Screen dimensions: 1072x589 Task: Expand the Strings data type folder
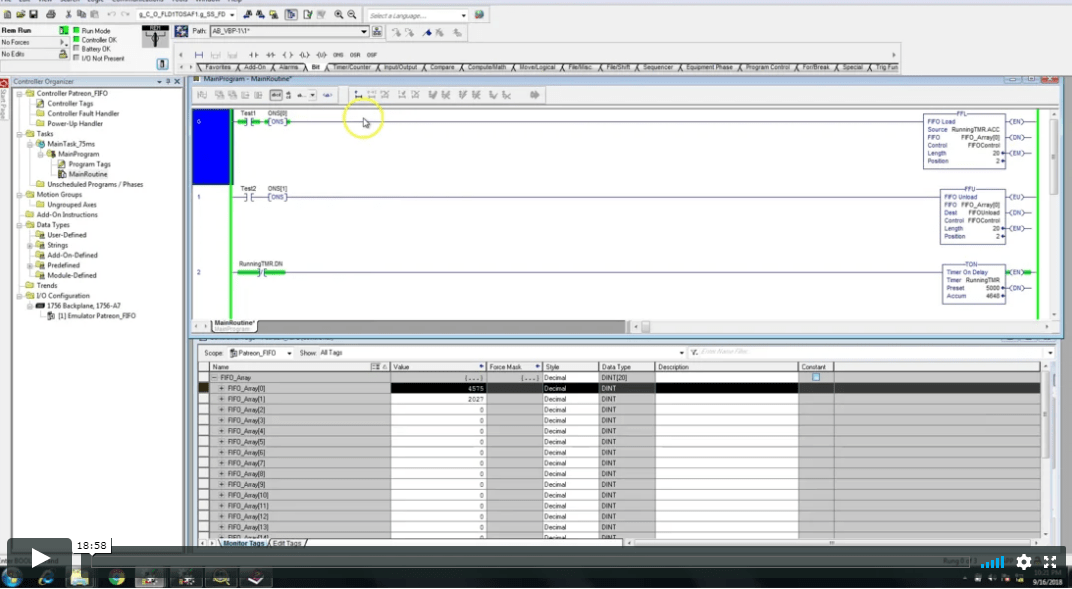[30, 245]
